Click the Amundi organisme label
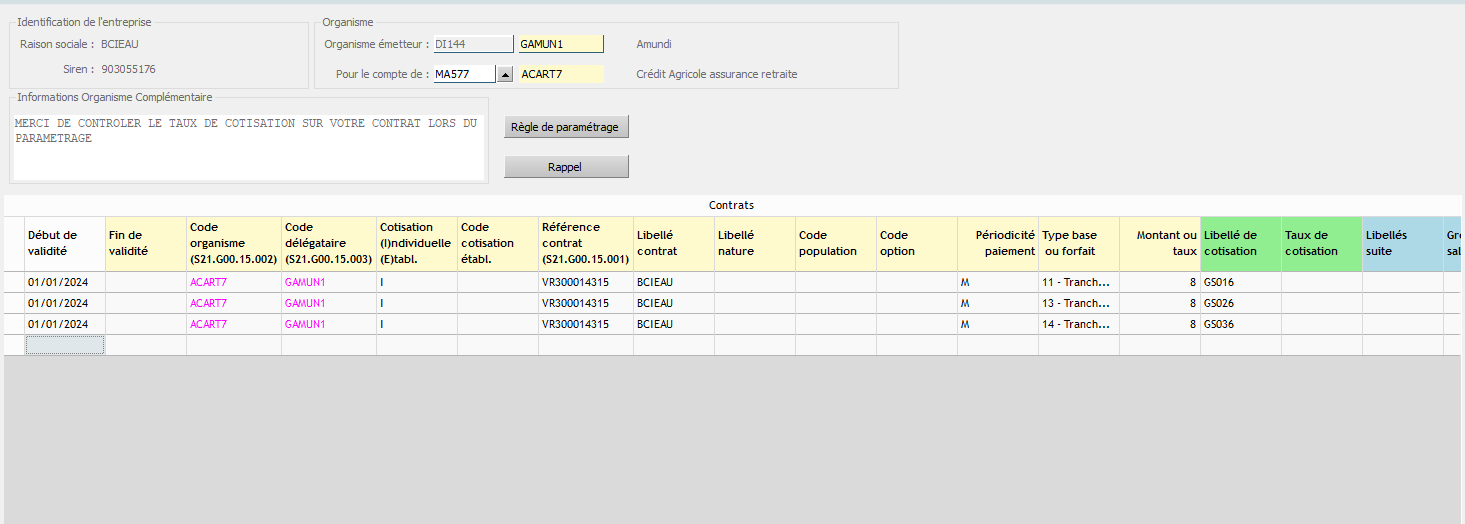 coord(654,44)
